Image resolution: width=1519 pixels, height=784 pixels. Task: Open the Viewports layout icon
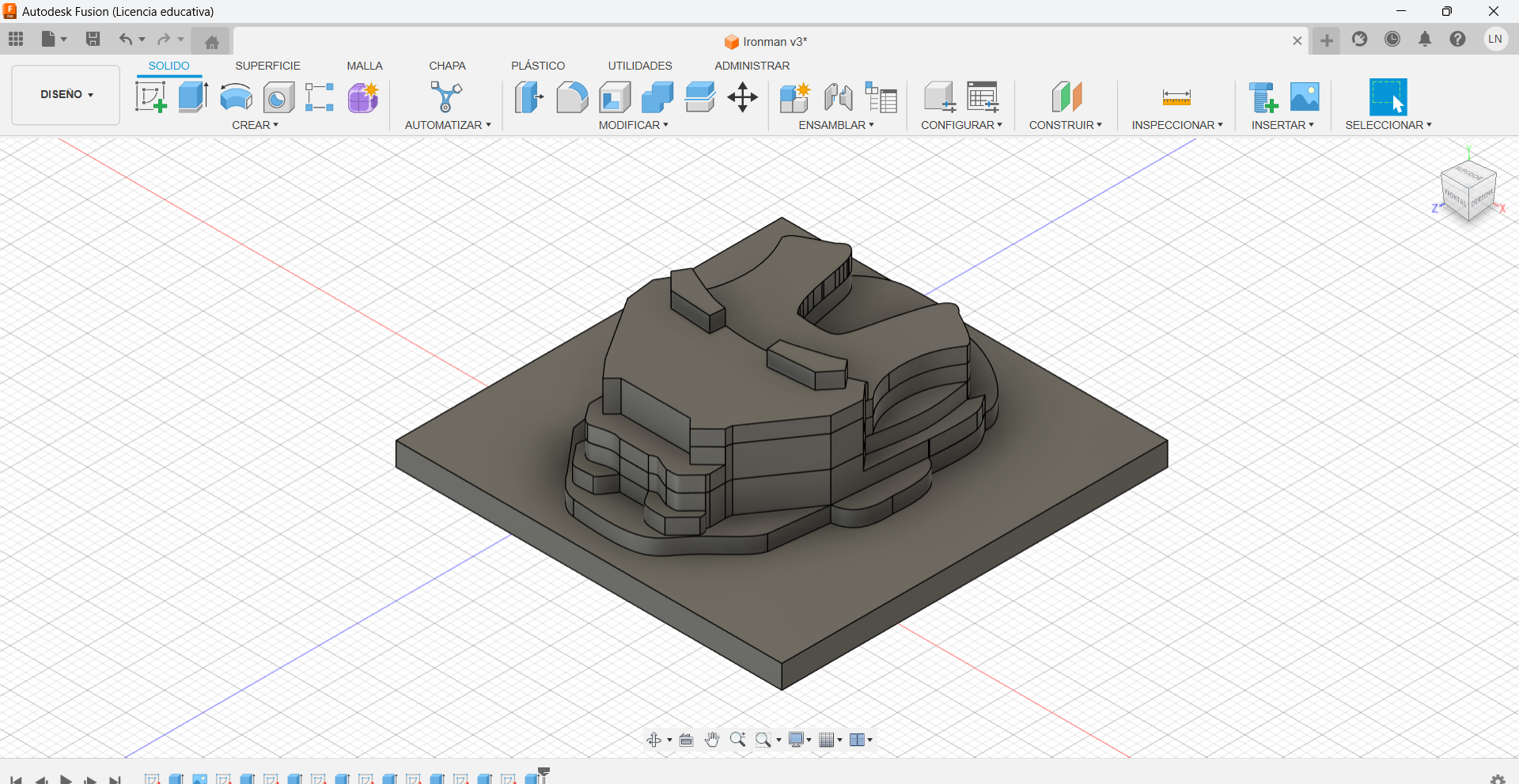[857, 740]
